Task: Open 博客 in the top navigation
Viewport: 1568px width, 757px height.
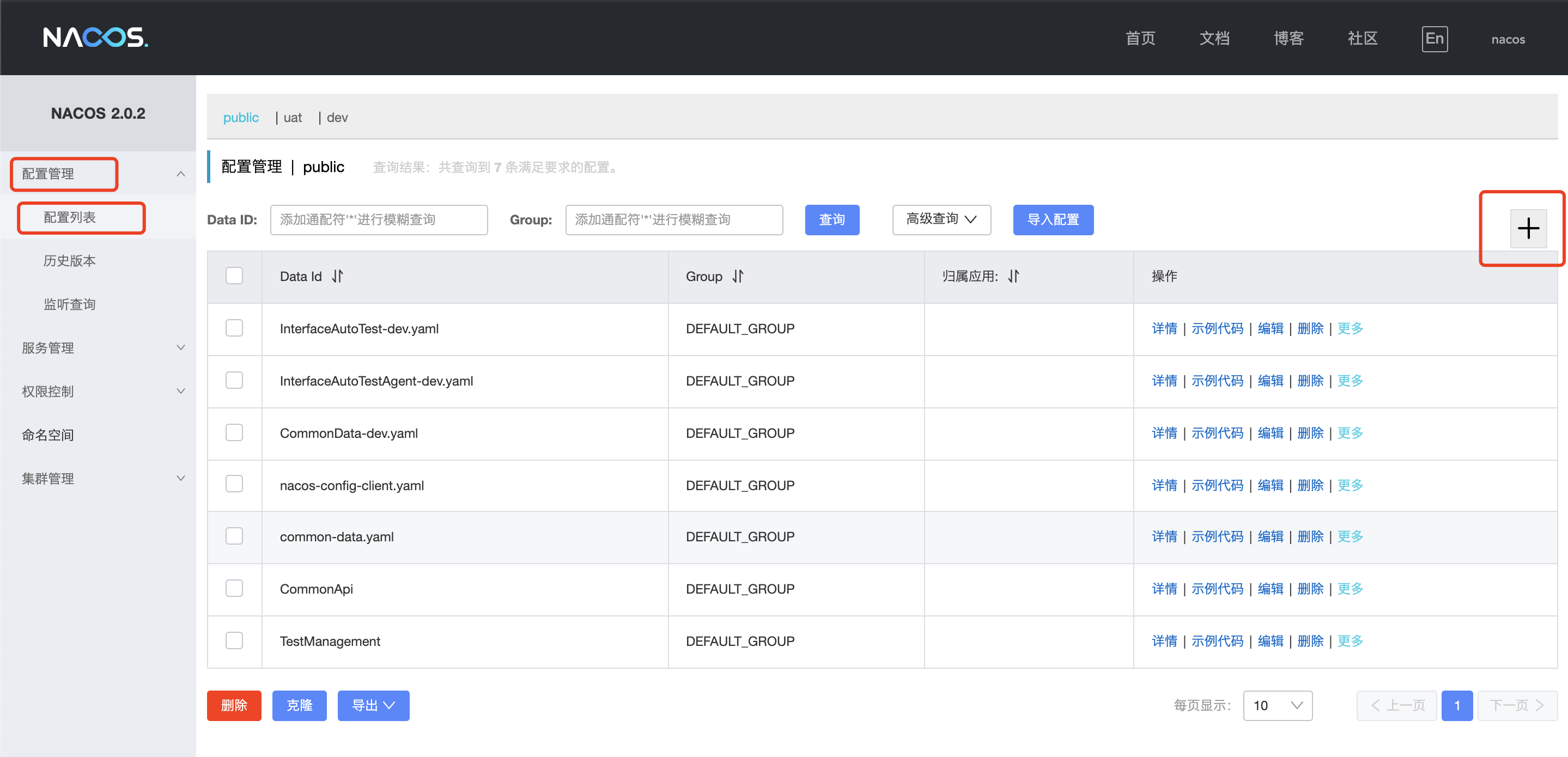Action: click(1289, 38)
